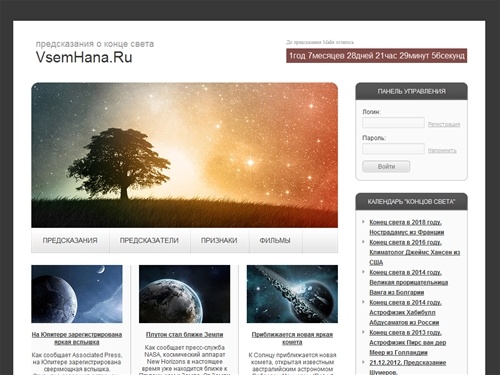Open 'На Юпитере зарегистрирована яркая вспышка' headline

click(x=77, y=338)
